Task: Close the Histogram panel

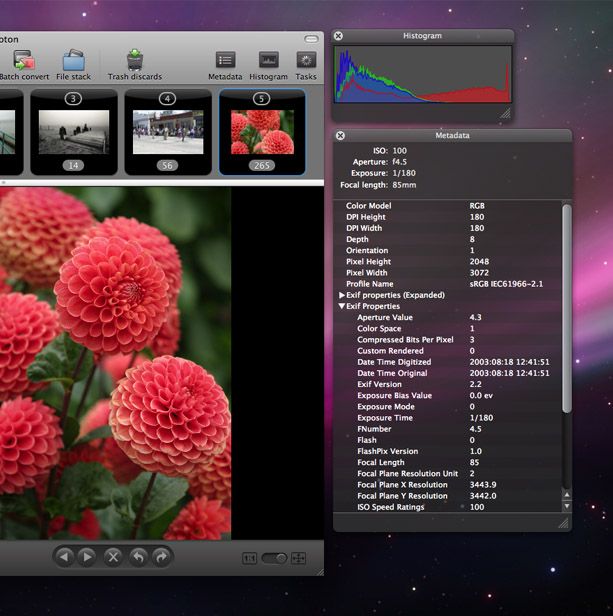Action: click(339, 36)
